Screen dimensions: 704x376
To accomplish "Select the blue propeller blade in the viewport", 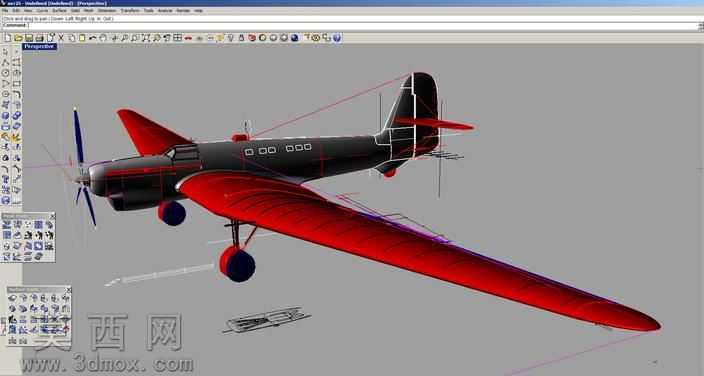I will [79, 135].
